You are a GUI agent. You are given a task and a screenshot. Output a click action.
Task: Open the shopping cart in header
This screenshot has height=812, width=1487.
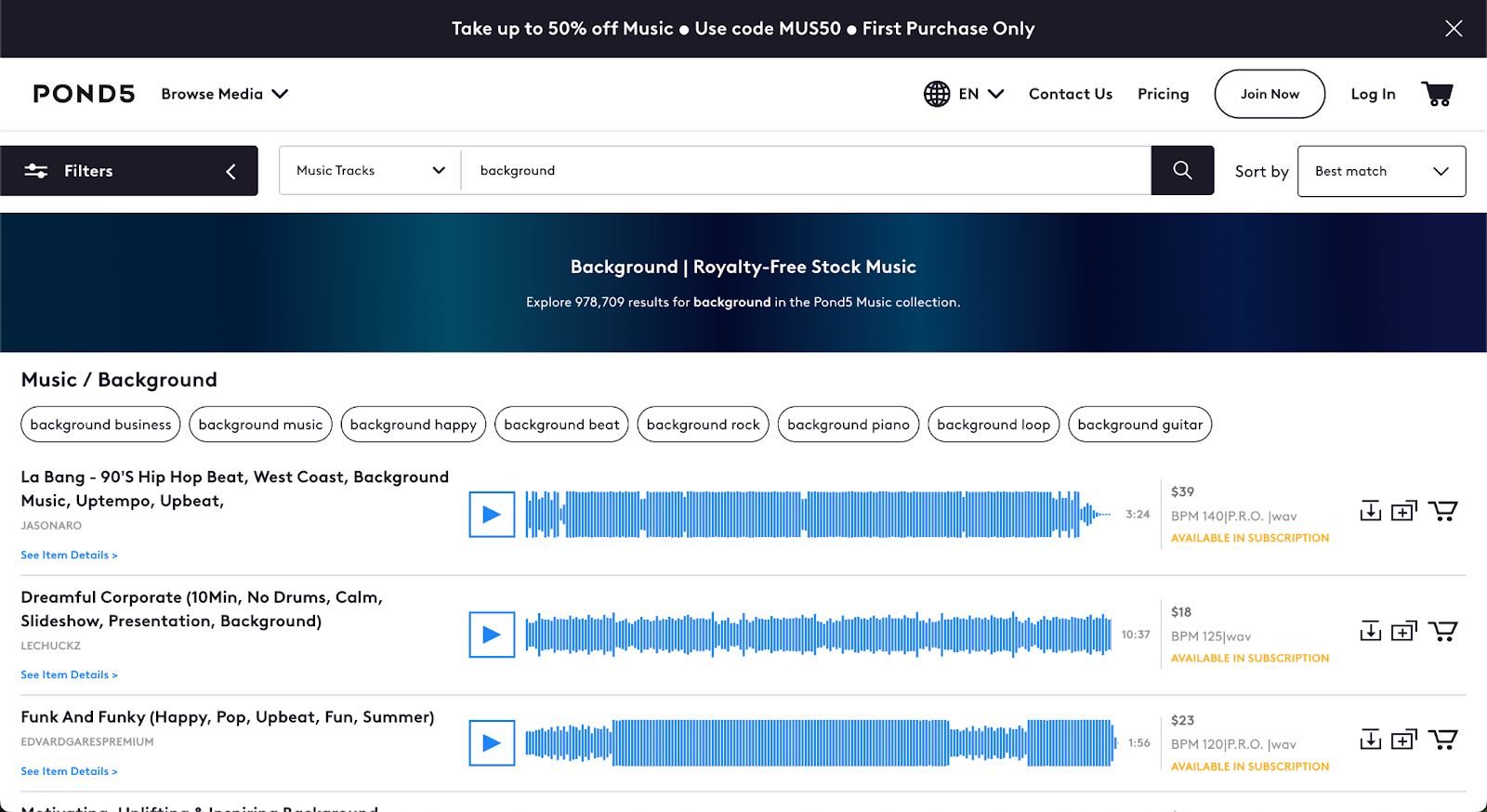[x=1438, y=94]
